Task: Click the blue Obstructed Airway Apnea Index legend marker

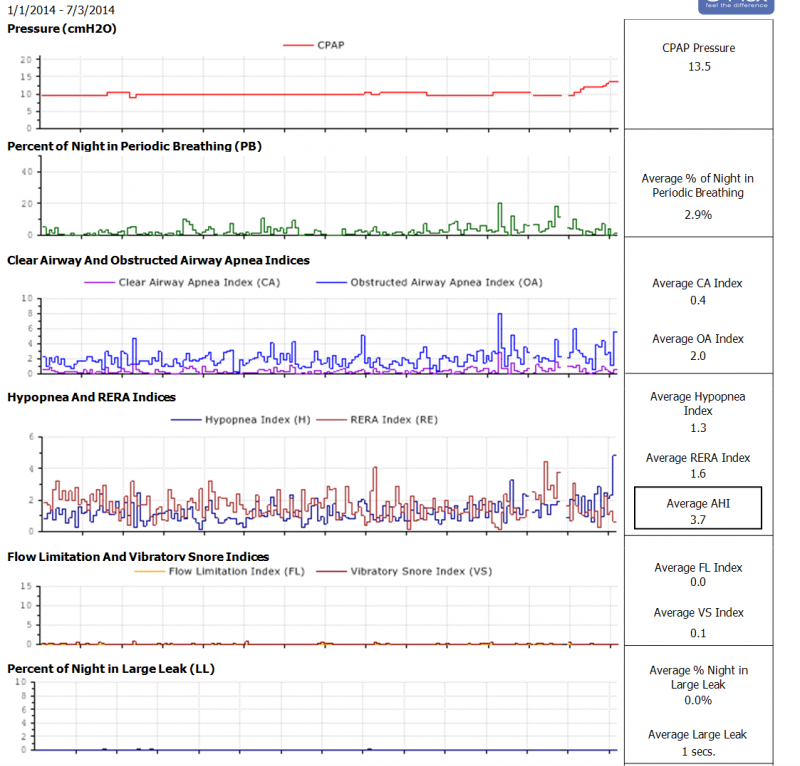Action: tap(330, 283)
